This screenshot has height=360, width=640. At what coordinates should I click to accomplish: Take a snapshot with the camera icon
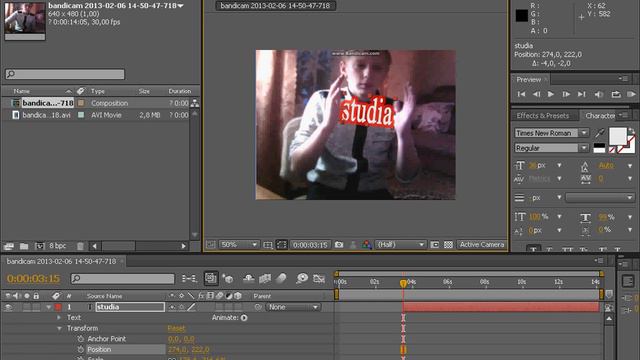coord(339,244)
